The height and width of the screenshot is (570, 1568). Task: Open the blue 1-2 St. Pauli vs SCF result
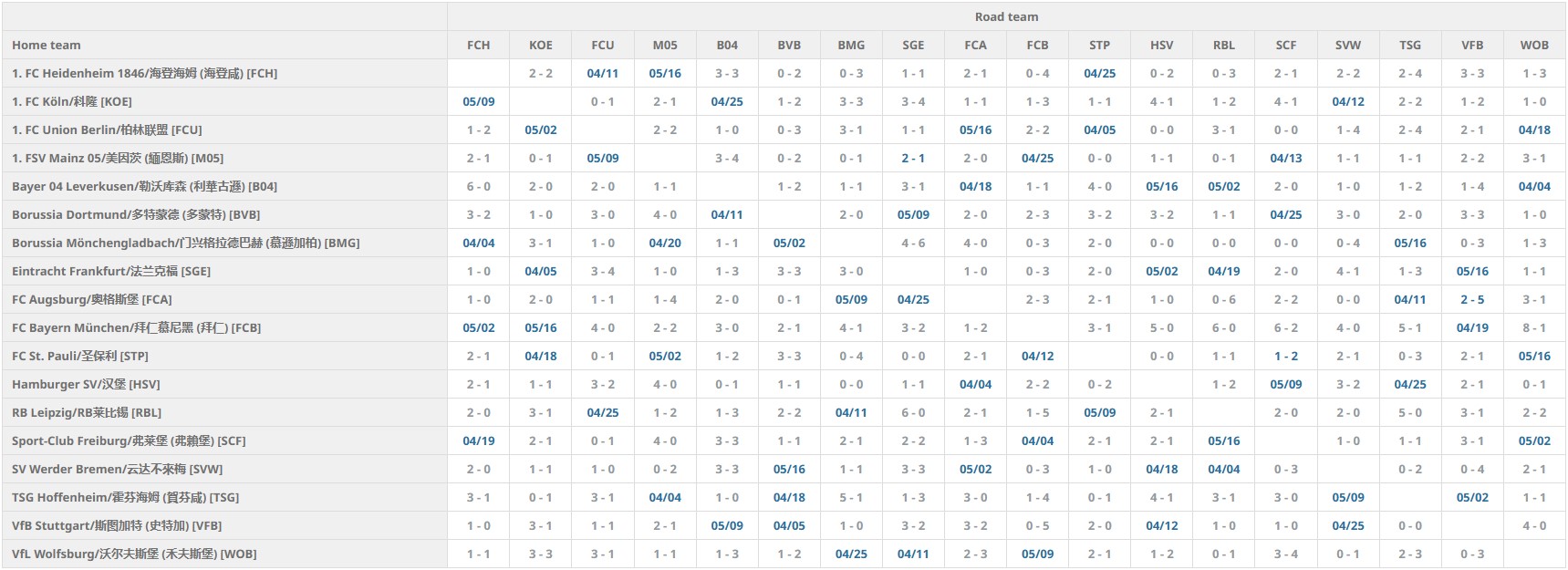pos(1285,356)
